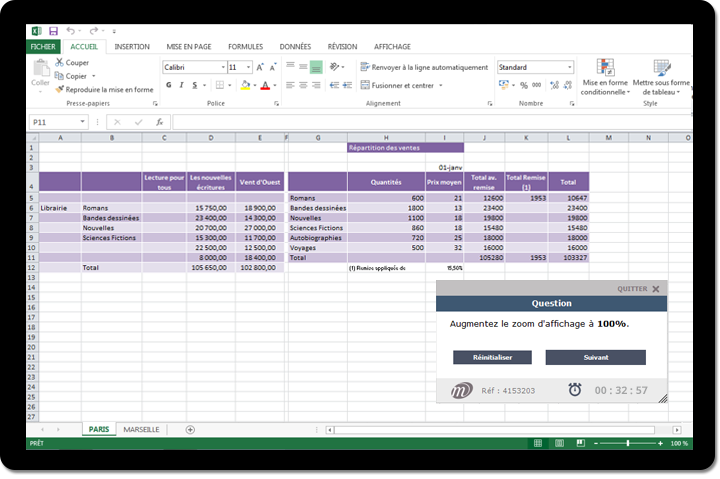Switch to the MARSEILLE sheet tab
Viewport: 720px width, 479px height.
(140, 429)
